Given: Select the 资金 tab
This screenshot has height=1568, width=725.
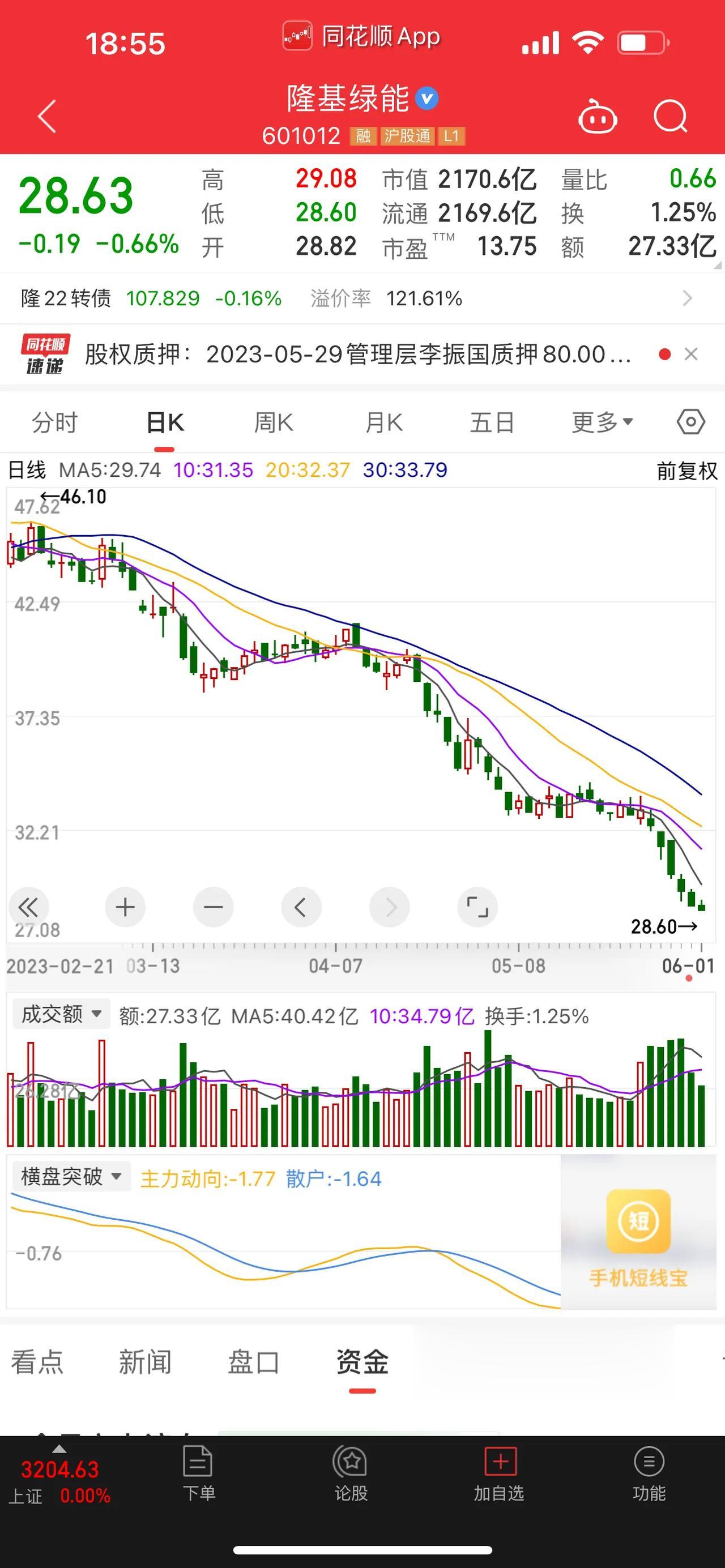Looking at the screenshot, I should pos(362,1362).
